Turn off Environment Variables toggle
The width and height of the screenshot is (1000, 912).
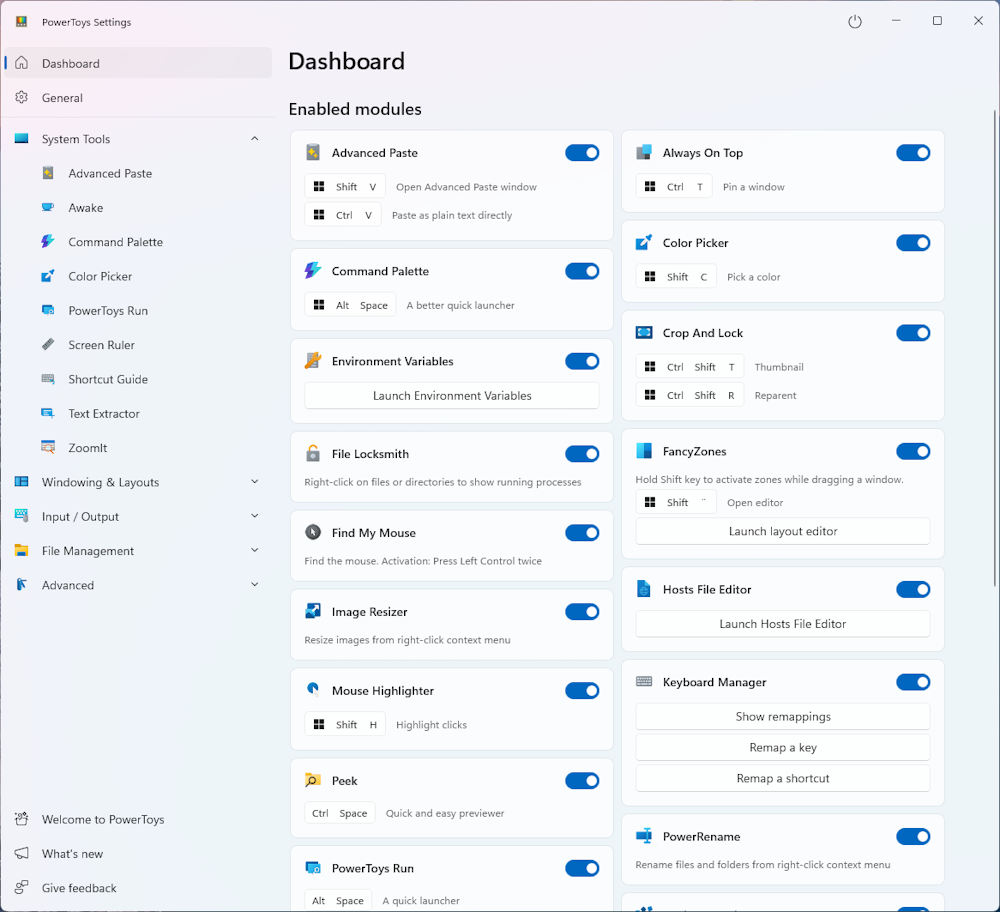(x=582, y=361)
